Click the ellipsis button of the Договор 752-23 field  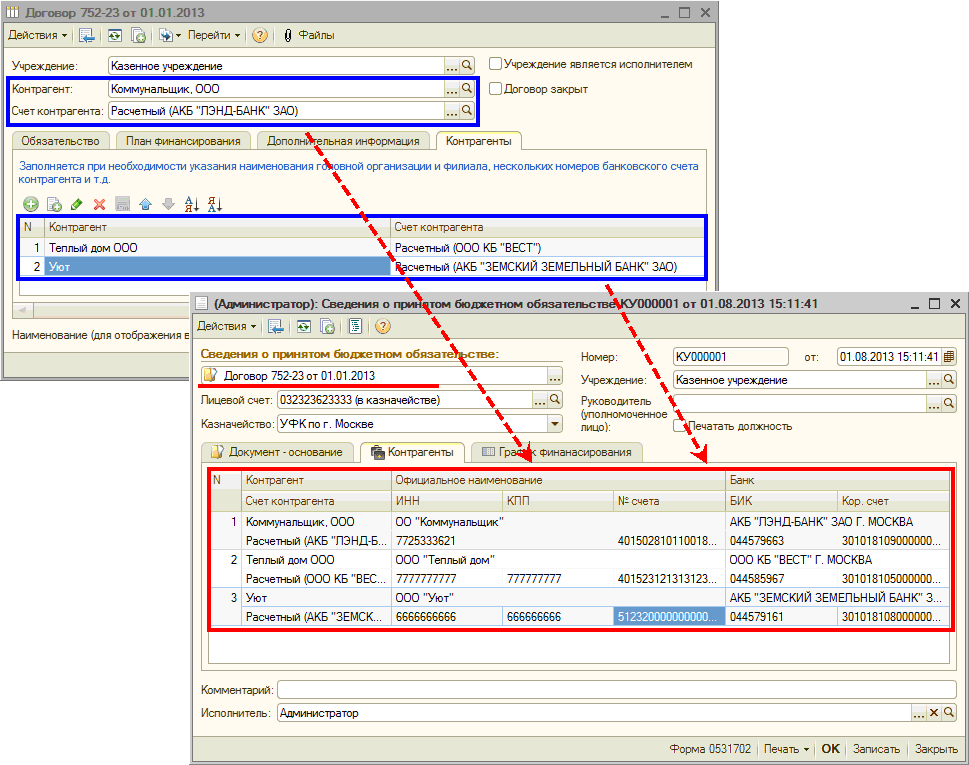pyautogui.click(x=554, y=376)
